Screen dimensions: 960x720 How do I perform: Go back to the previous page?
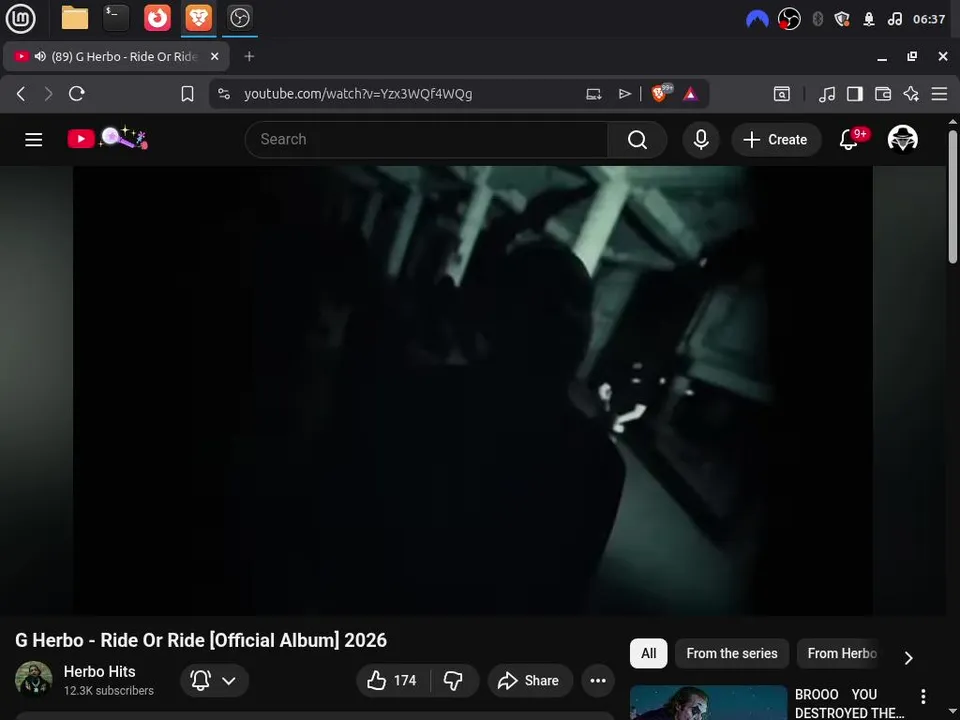click(21, 94)
